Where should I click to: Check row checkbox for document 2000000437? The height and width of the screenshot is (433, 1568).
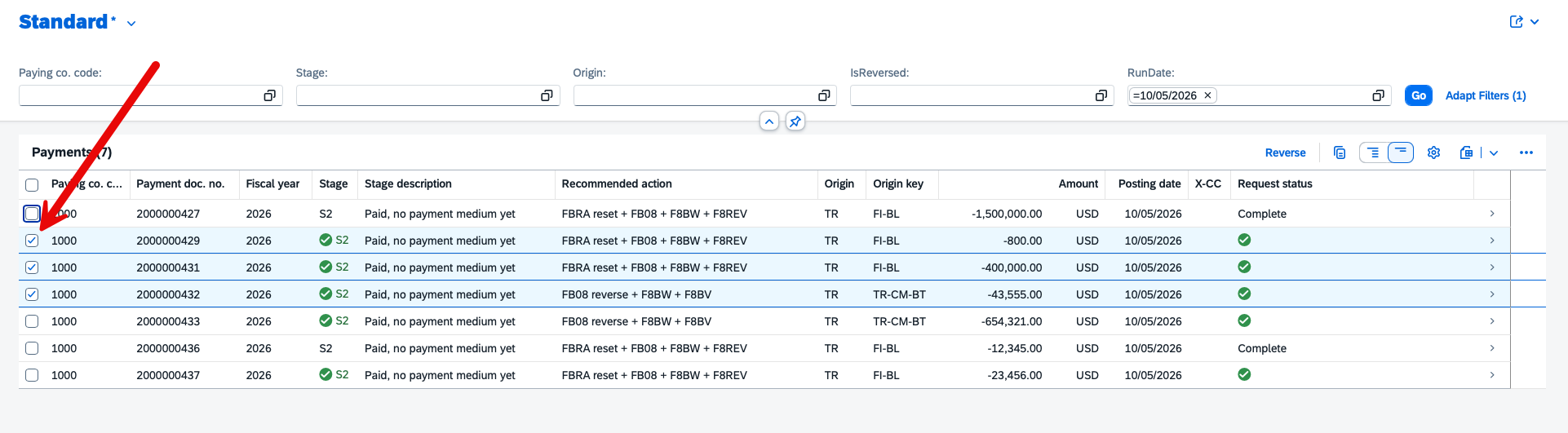pos(32,375)
